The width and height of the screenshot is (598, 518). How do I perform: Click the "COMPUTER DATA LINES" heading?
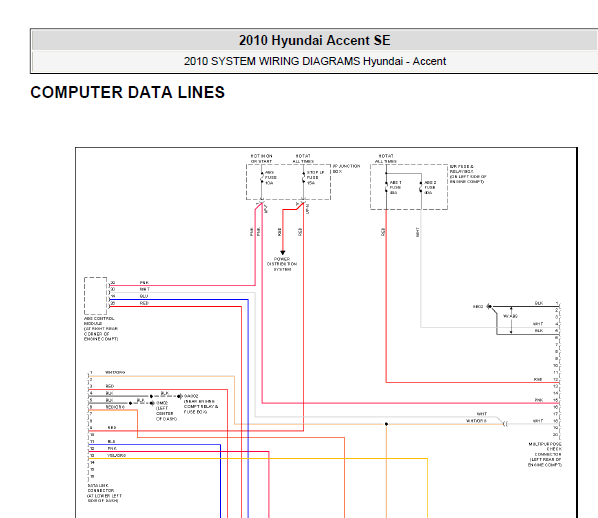[127, 92]
